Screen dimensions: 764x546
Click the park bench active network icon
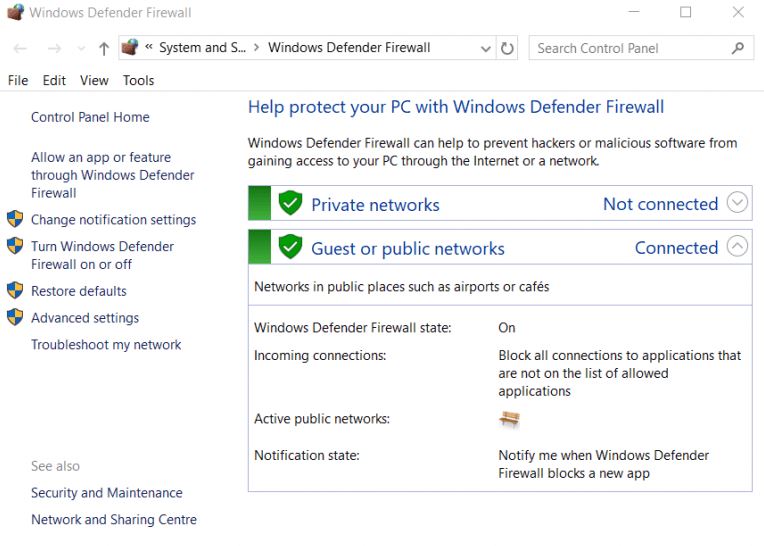509,419
